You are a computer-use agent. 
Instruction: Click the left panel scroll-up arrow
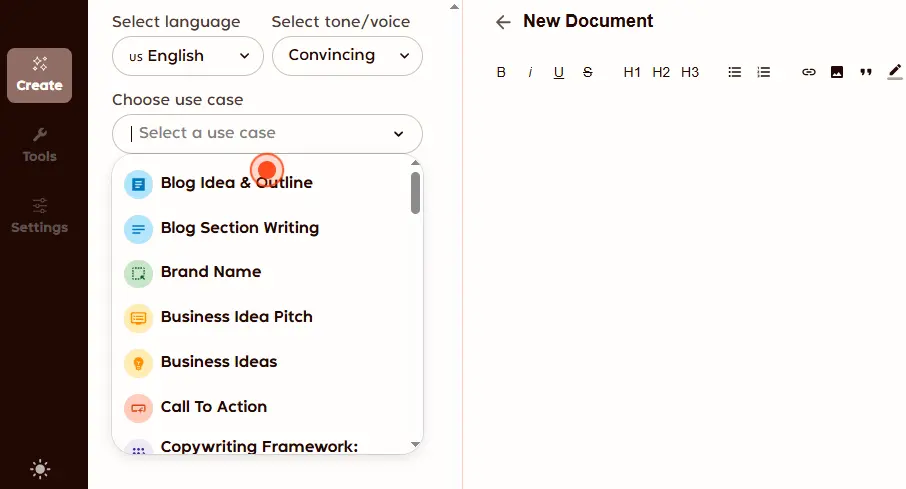click(454, 7)
